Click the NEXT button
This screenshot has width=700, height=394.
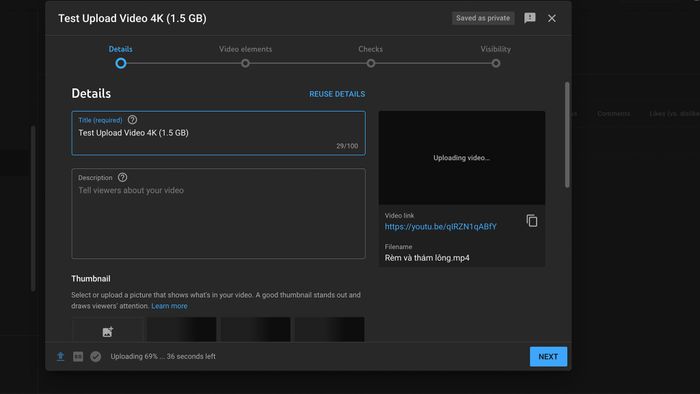pos(548,357)
